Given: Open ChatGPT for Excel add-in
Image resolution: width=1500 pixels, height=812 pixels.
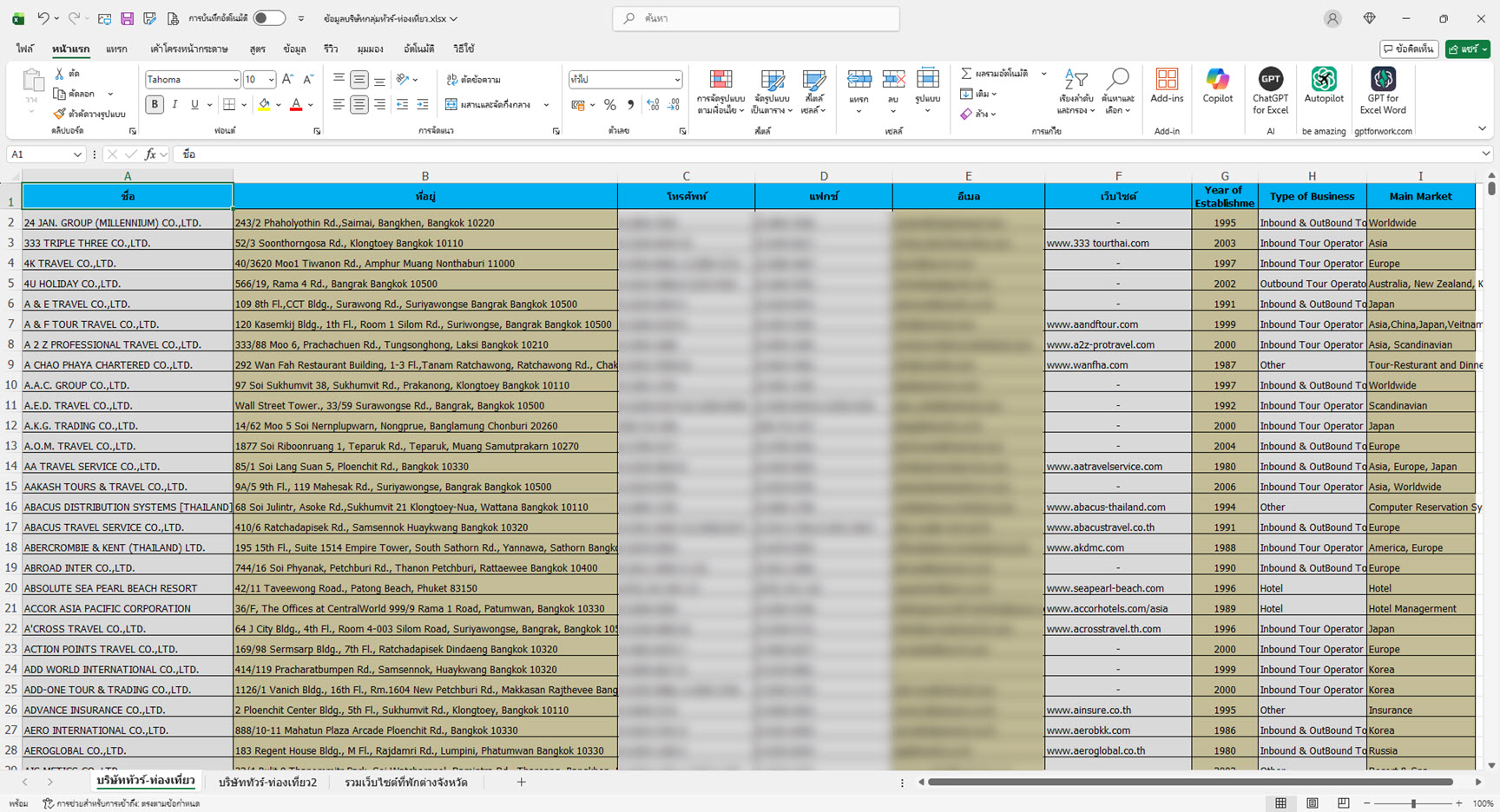Looking at the screenshot, I should (x=1270, y=80).
